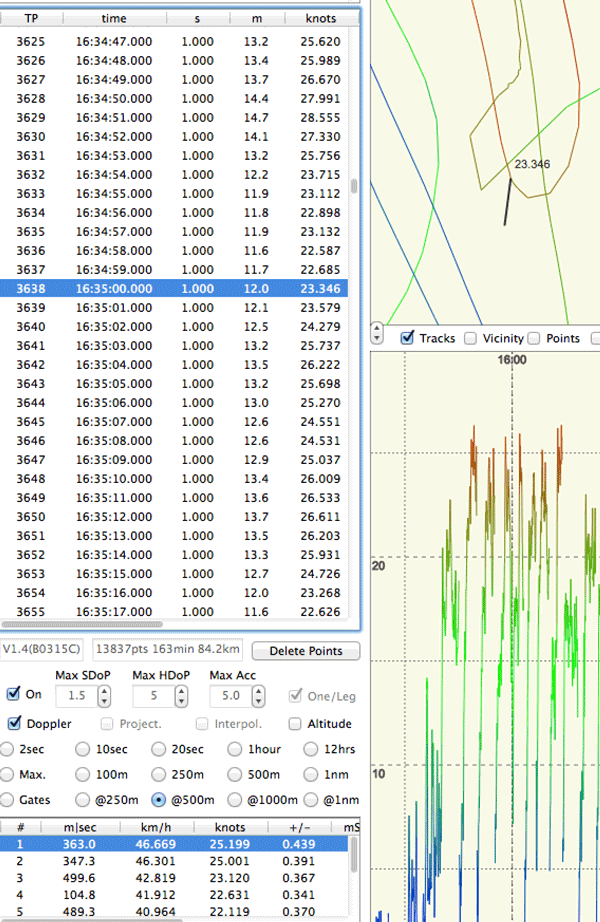
Task: Toggle the Doppler checkbox
Action: 14,724
